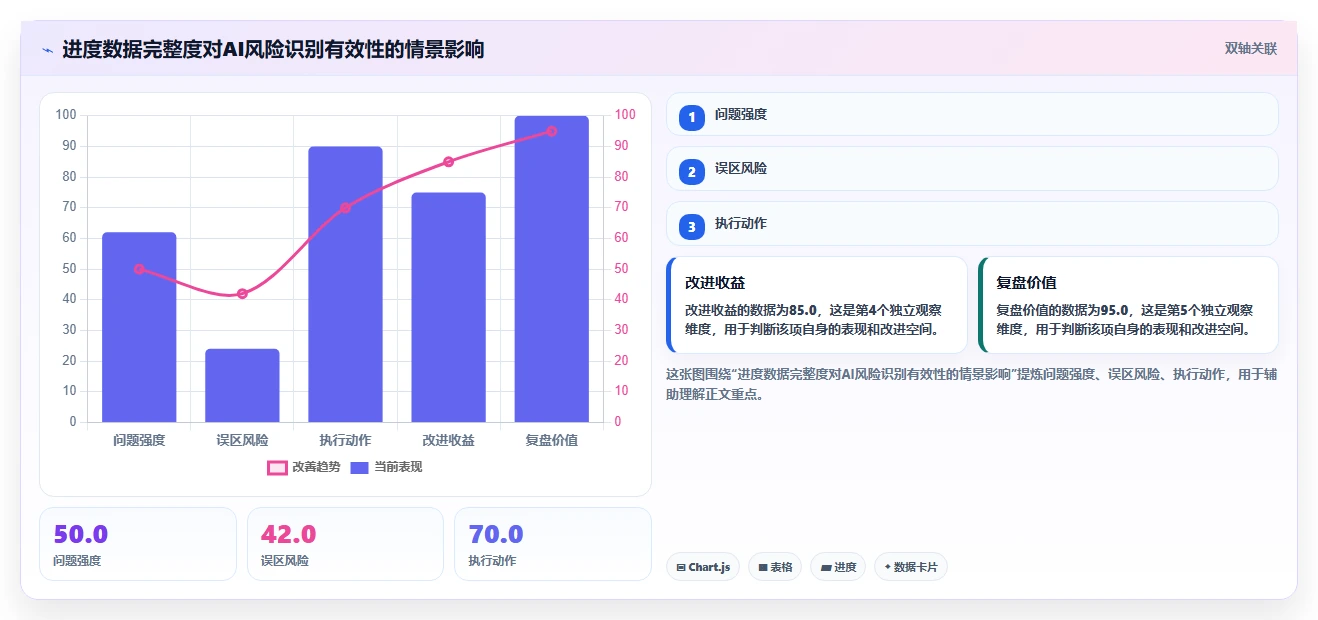Click the Chart.js chip icon
Image resolution: width=1318 pixels, height=620 pixels.
(x=681, y=567)
